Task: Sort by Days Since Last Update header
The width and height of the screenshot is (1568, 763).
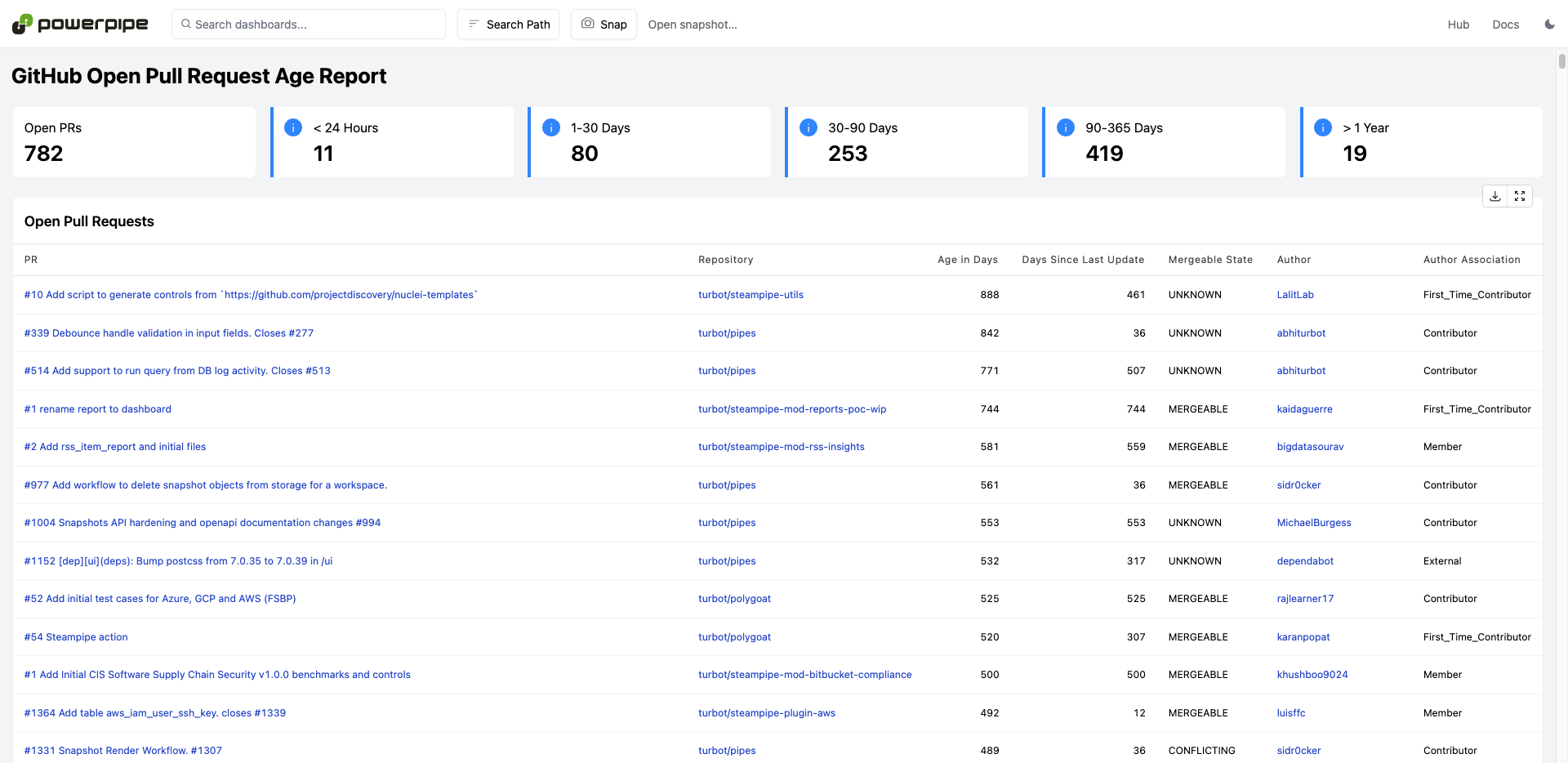Action: pyautogui.click(x=1083, y=260)
